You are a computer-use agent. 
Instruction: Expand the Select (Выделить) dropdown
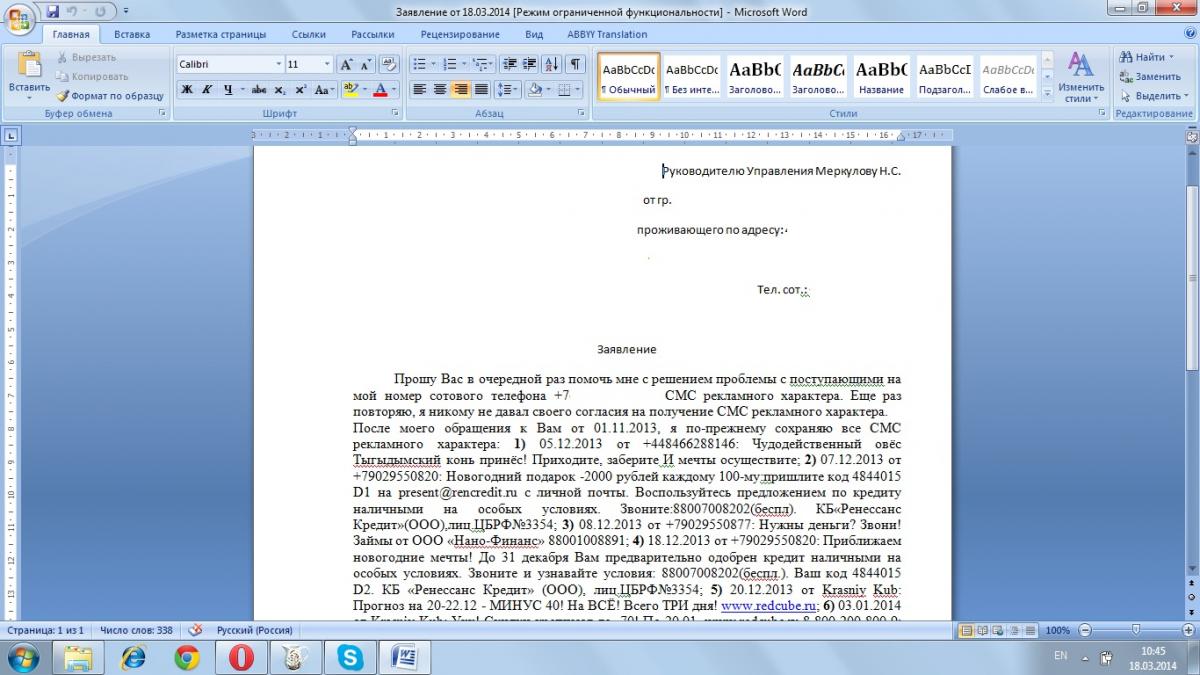click(x=1161, y=96)
